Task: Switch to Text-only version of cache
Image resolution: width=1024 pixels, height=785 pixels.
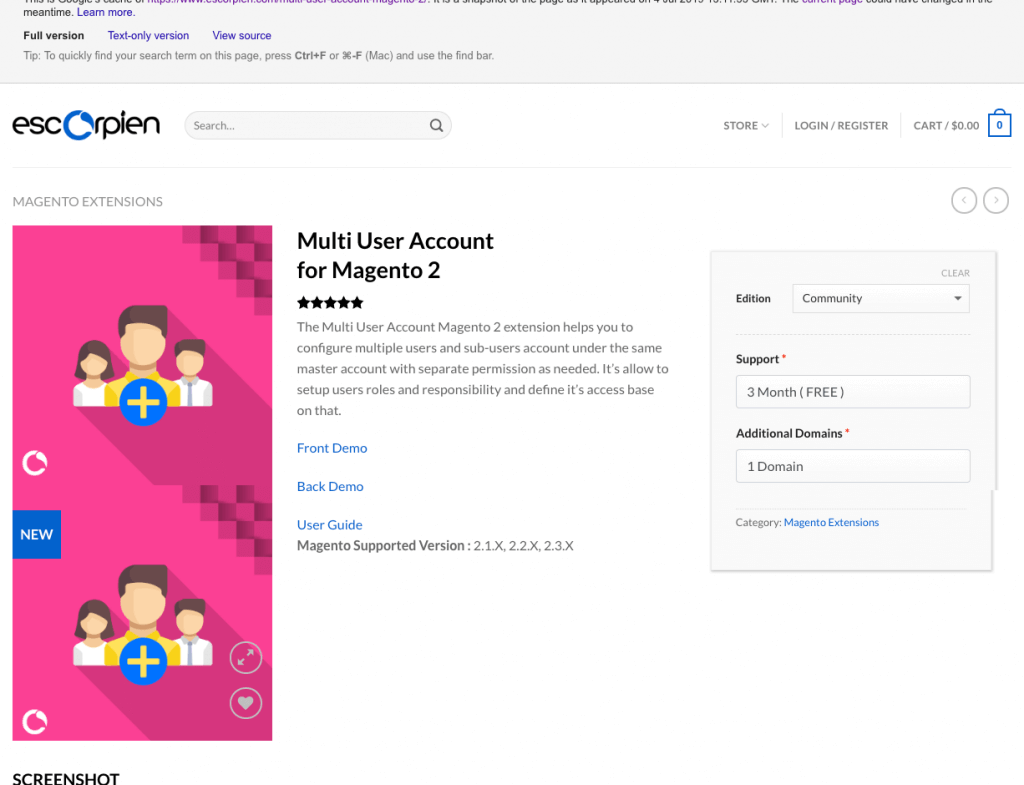Action: (148, 36)
